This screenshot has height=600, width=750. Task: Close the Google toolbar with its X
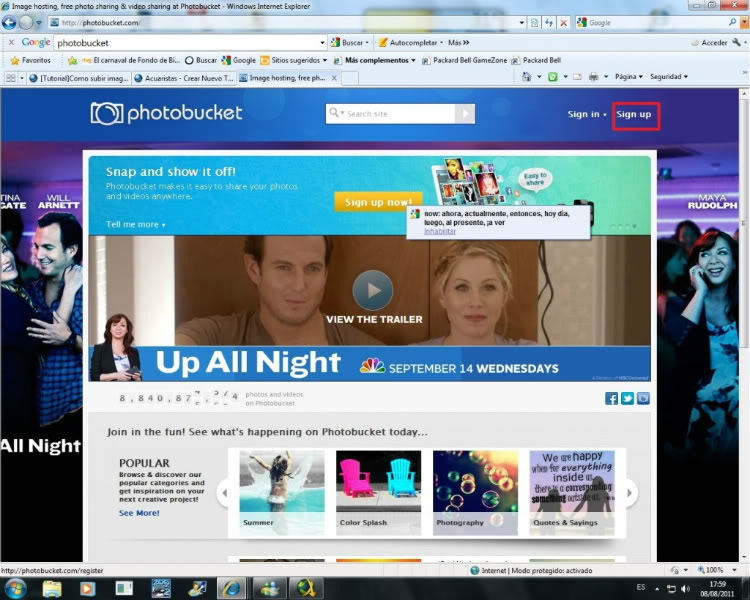[x=11, y=43]
